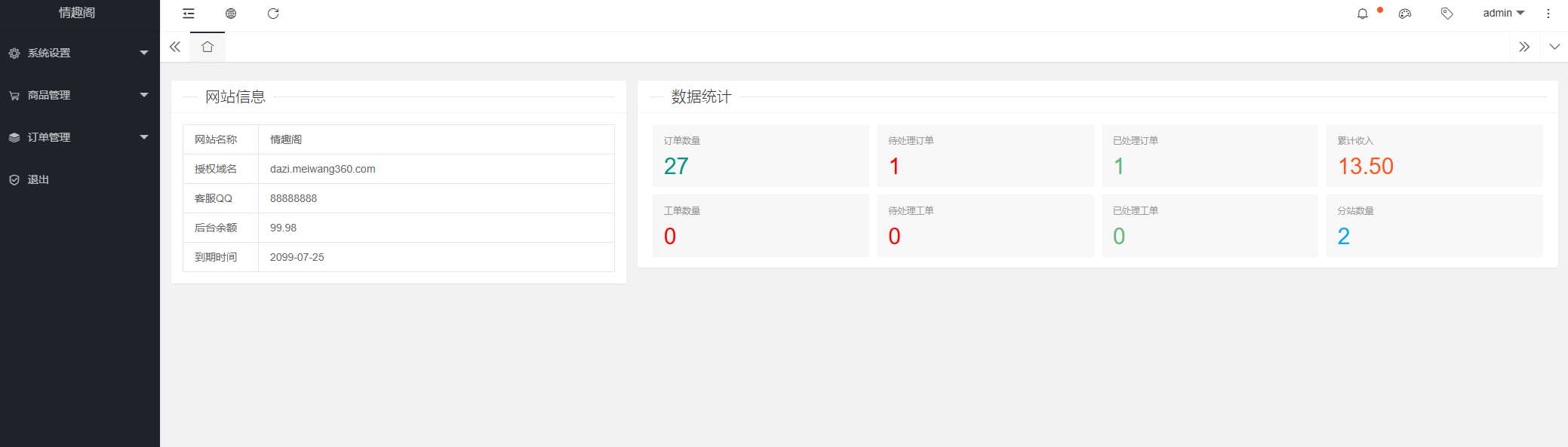This screenshot has width=1568, height=447.
Task: Click the domain dazi.meiwang360.com cell
Action: click(x=436, y=169)
